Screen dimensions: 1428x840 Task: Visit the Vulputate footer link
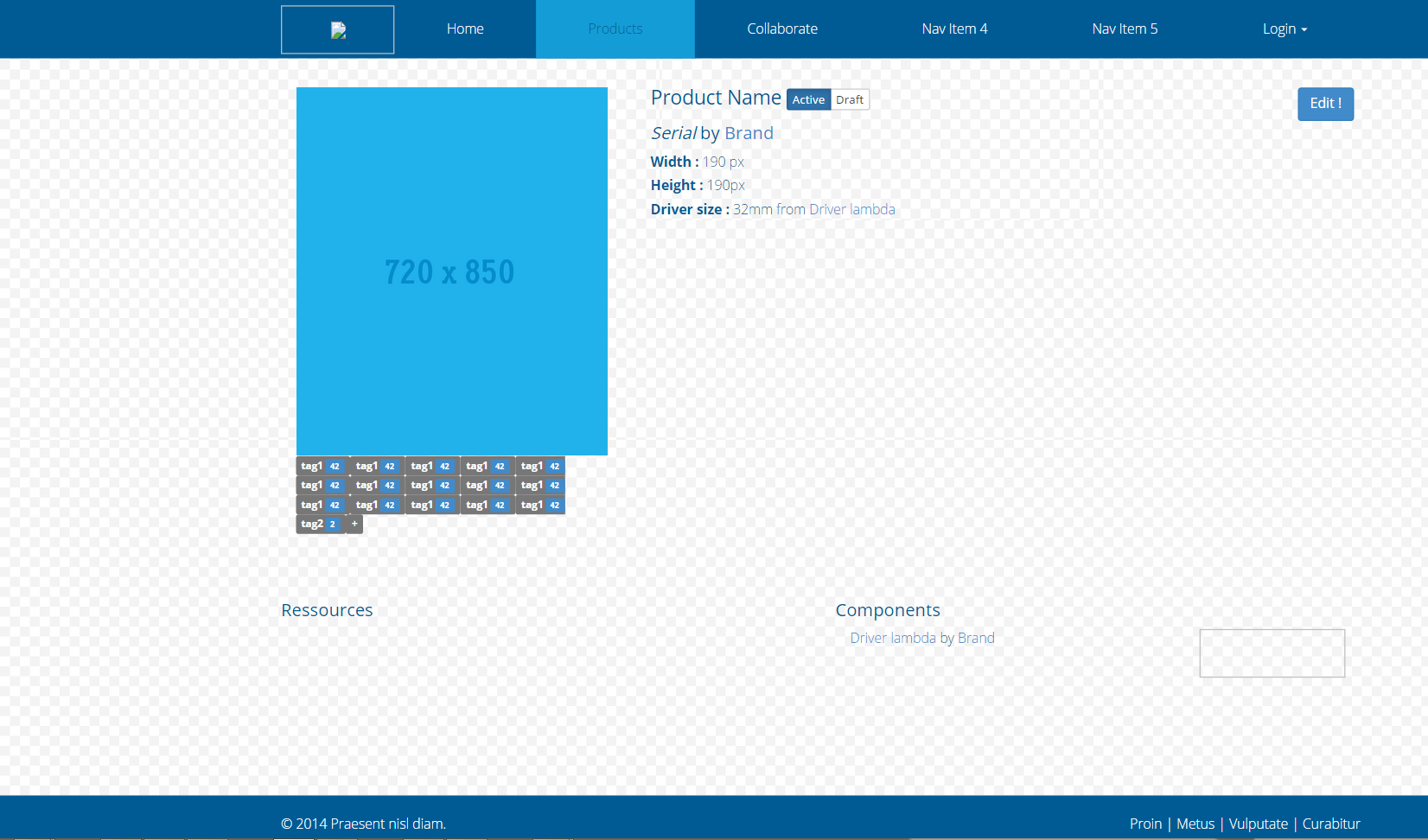[1258, 824]
